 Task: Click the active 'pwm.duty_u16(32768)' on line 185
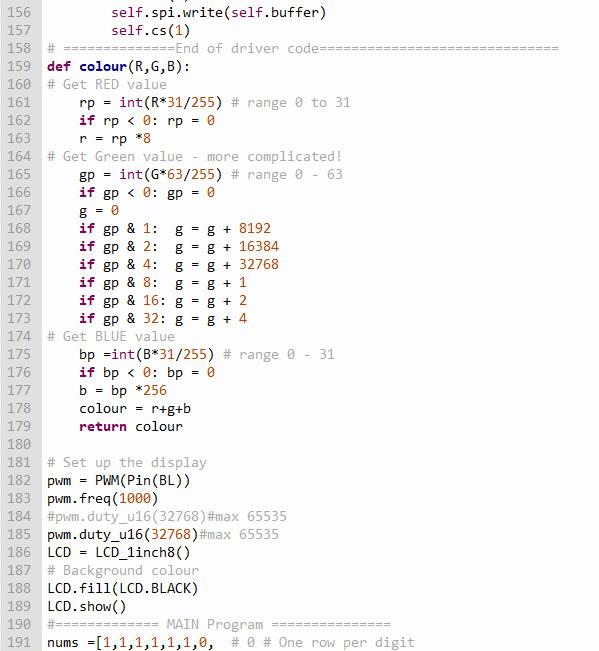123,535
